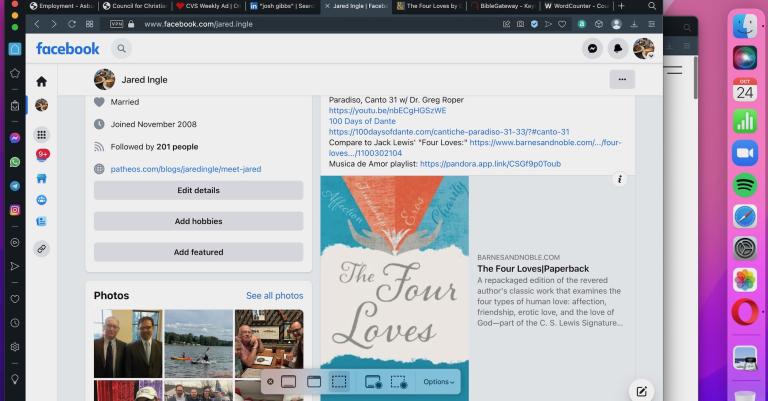Select Capture Entire Screen mode
The image size is (768, 401).
(288, 382)
